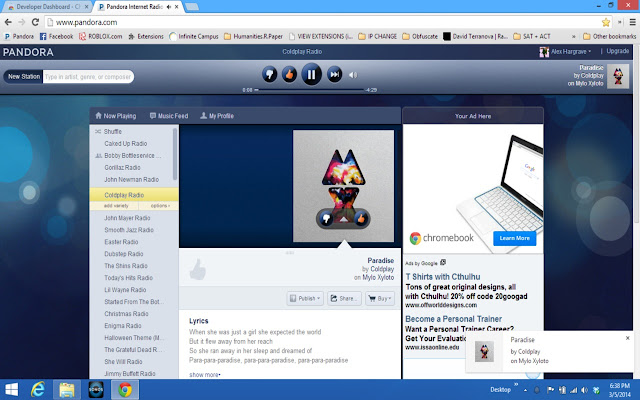Open Facebook bookmark
Screen dimensions: 640x400
point(56,36)
